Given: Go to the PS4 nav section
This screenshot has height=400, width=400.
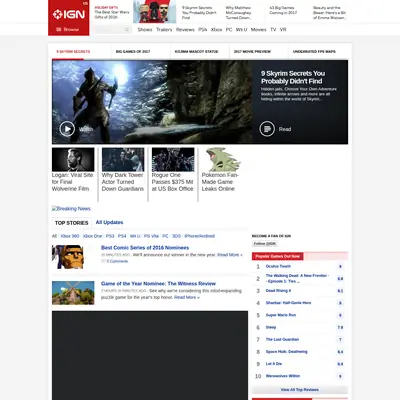Looking at the screenshot, I should coord(203,30).
